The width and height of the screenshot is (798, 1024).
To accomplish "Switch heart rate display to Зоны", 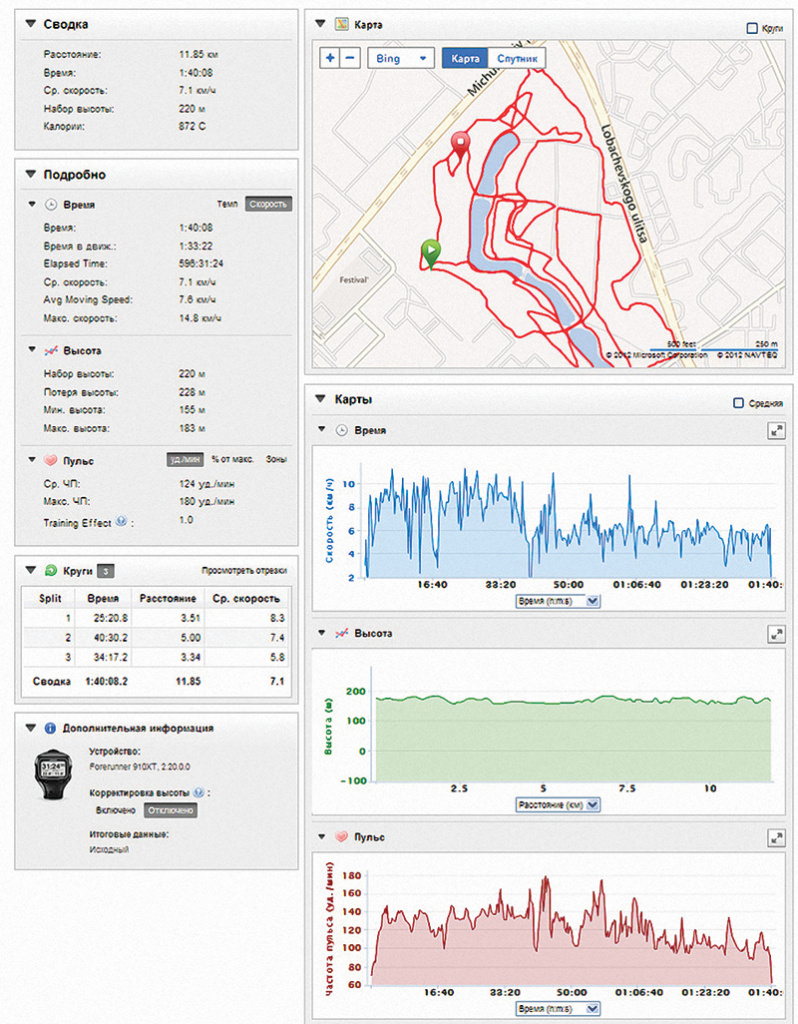I will [x=276, y=460].
